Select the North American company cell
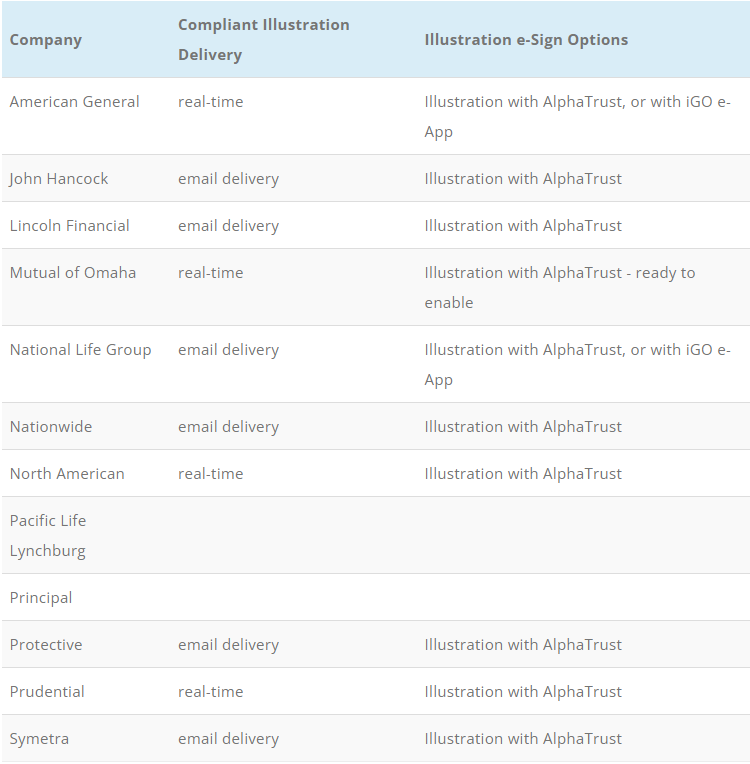Screen dimensions: 750x764 [x=67, y=474]
